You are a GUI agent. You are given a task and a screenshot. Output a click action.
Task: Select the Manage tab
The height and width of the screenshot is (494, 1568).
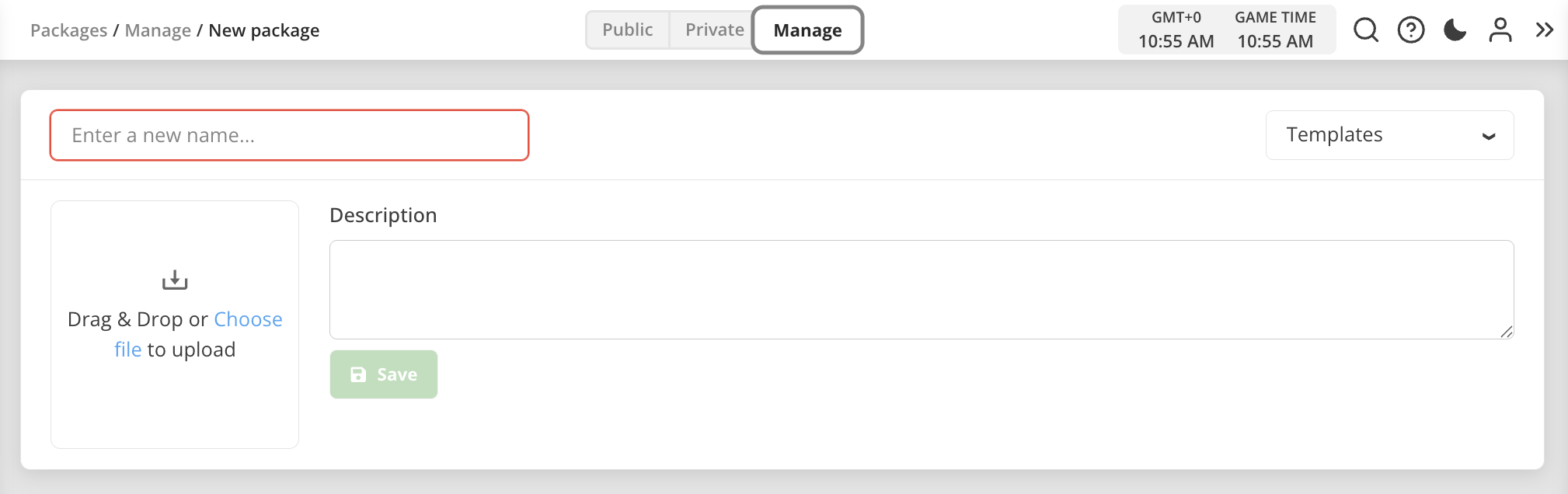pos(807,30)
